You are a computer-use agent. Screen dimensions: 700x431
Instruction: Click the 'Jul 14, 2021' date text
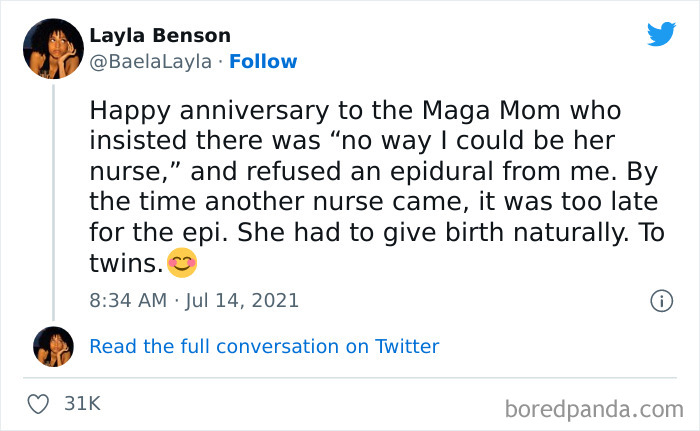pyautogui.click(x=240, y=300)
